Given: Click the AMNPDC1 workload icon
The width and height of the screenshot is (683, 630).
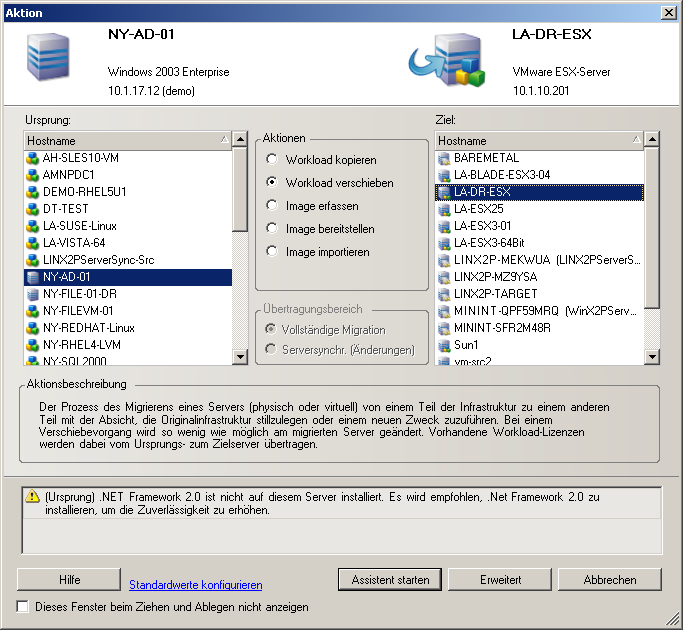Looking at the screenshot, I should [x=33, y=175].
